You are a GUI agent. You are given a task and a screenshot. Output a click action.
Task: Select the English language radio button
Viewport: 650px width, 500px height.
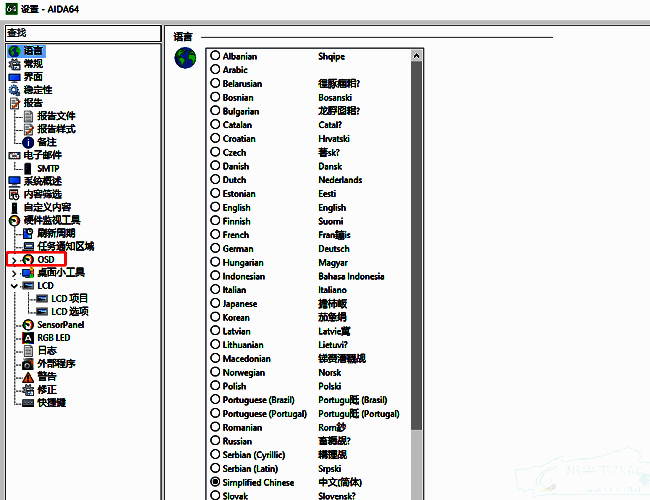[x=215, y=207]
